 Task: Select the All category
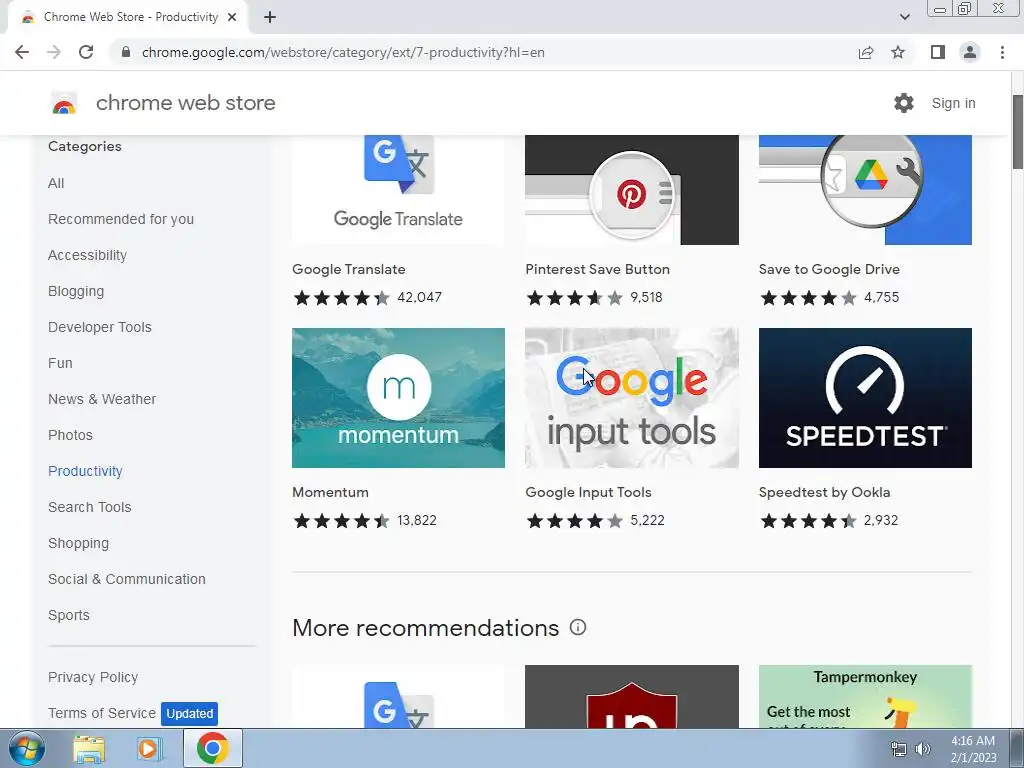pyautogui.click(x=56, y=184)
